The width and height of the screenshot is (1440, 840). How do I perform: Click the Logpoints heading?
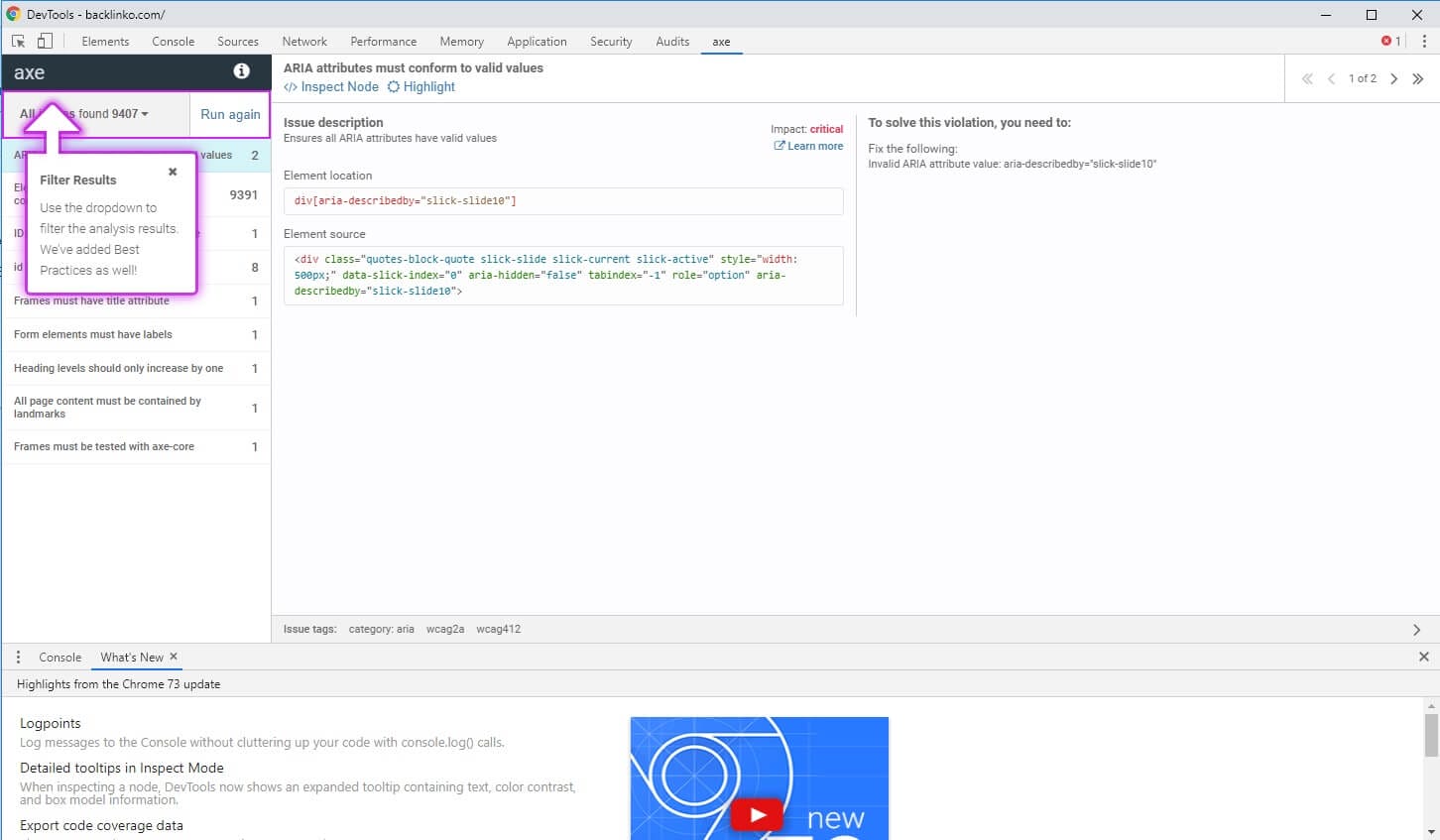[51, 724]
